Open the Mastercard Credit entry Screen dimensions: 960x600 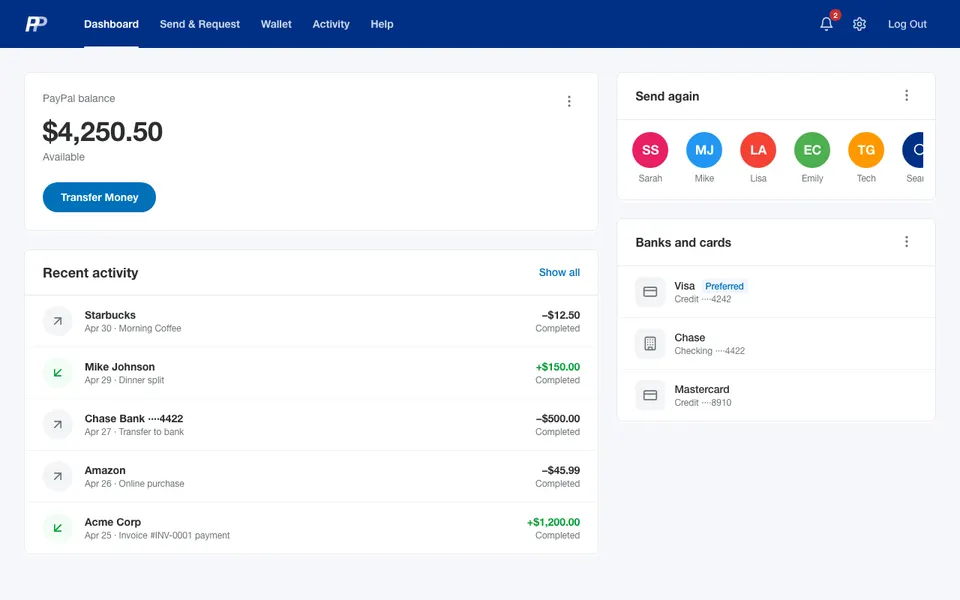point(776,396)
